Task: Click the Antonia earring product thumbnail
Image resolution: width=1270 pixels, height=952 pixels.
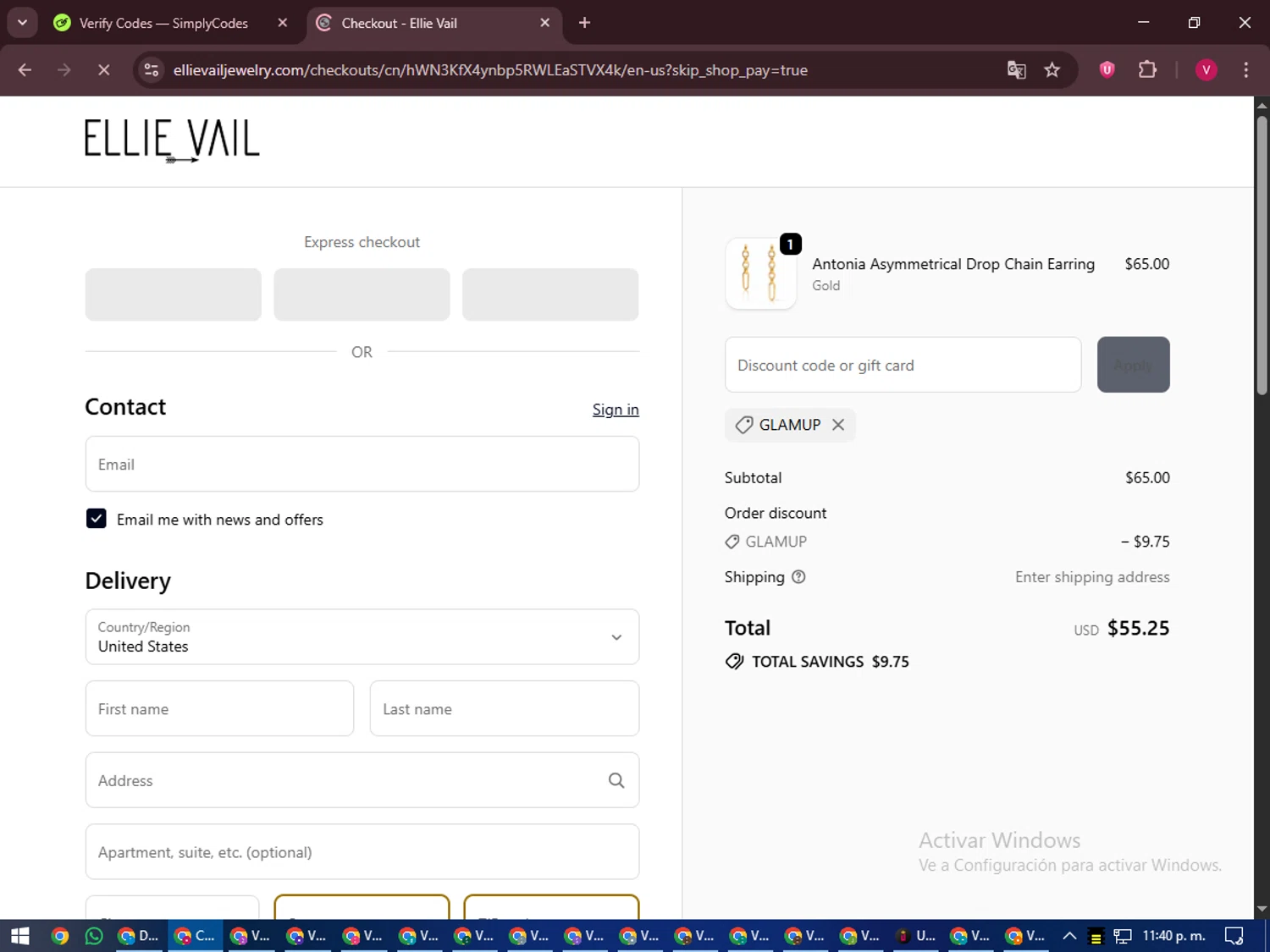Action: [x=760, y=273]
